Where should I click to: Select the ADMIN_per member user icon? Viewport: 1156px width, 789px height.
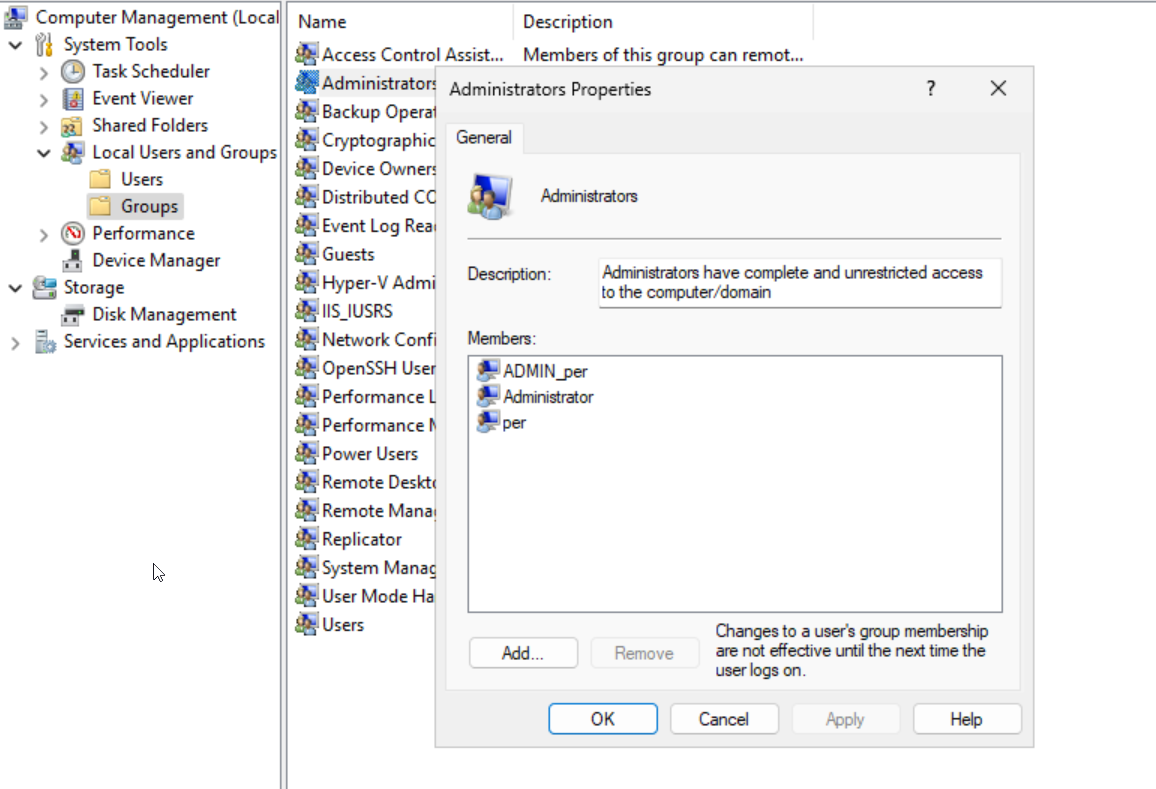pyautogui.click(x=488, y=371)
